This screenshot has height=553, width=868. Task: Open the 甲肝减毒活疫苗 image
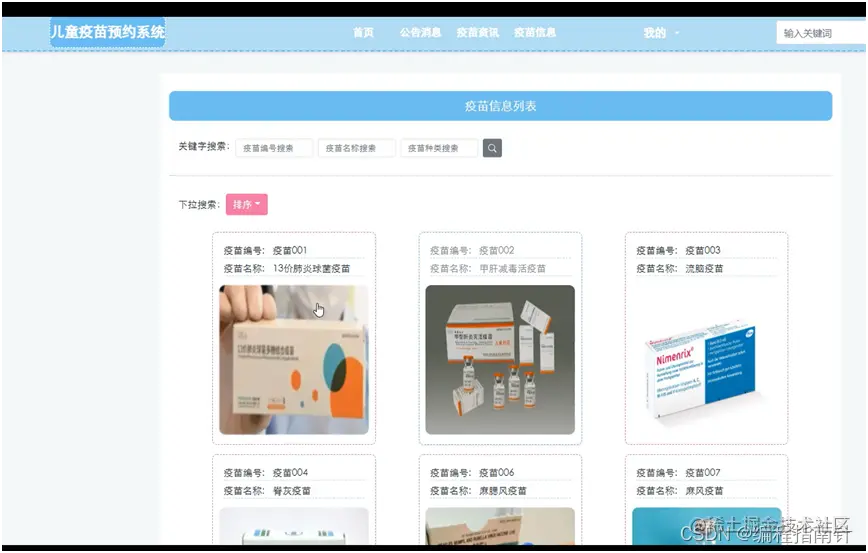[500, 359]
